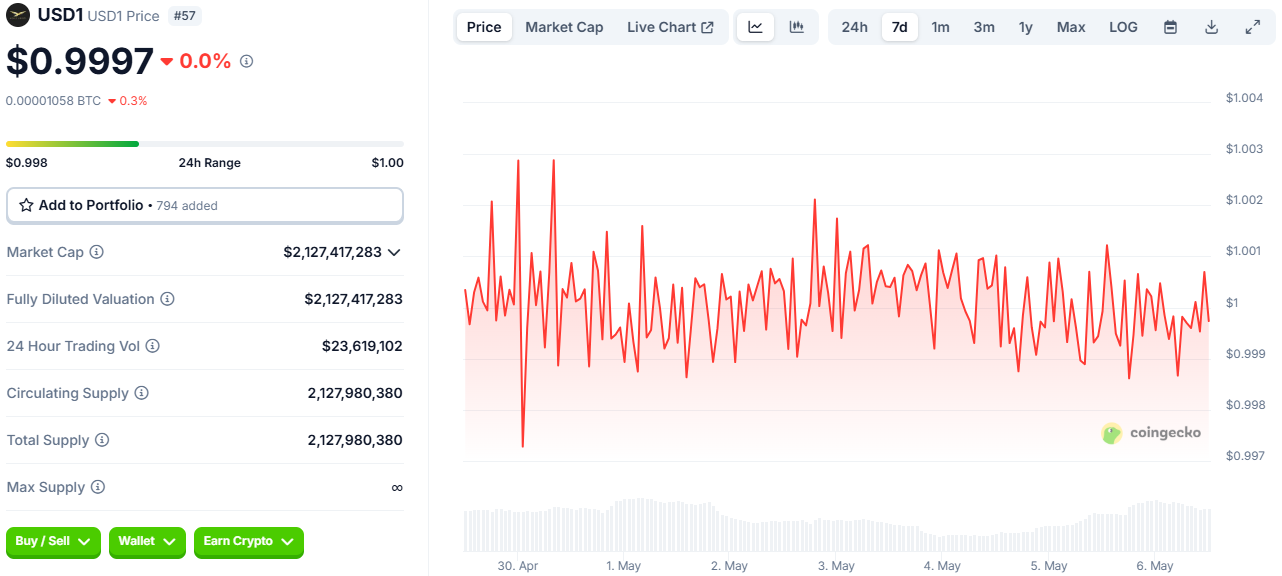Click info icon beside 24 Hour Trading Vol
Viewport: 1282px width, 576px height.
click(153, 346)
